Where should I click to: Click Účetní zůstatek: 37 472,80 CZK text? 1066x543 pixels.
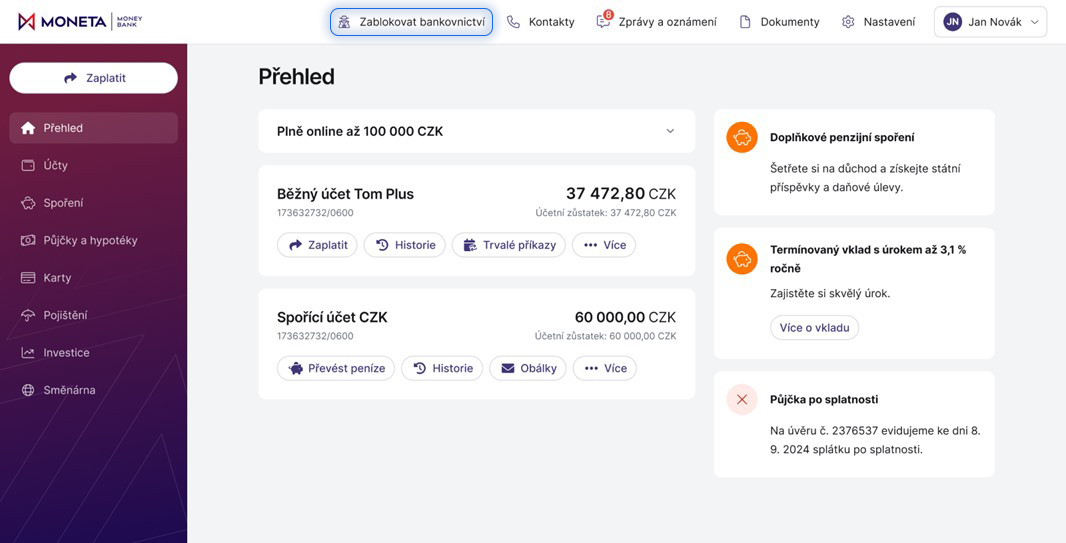[606, 213]
